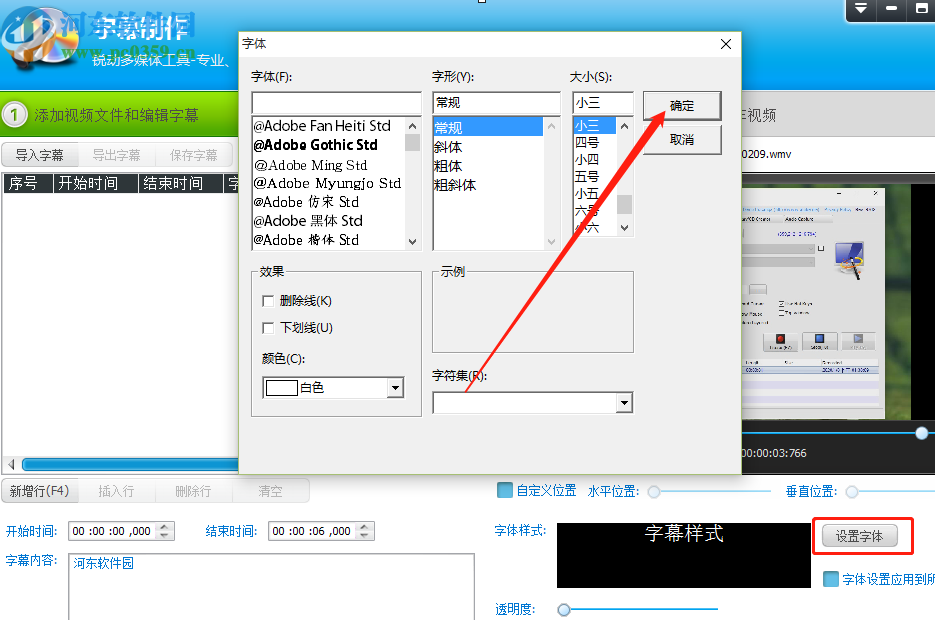Click the 序号 column header
Image resolution: width=935 pixels, height=620 pixels.
[28, 184]
